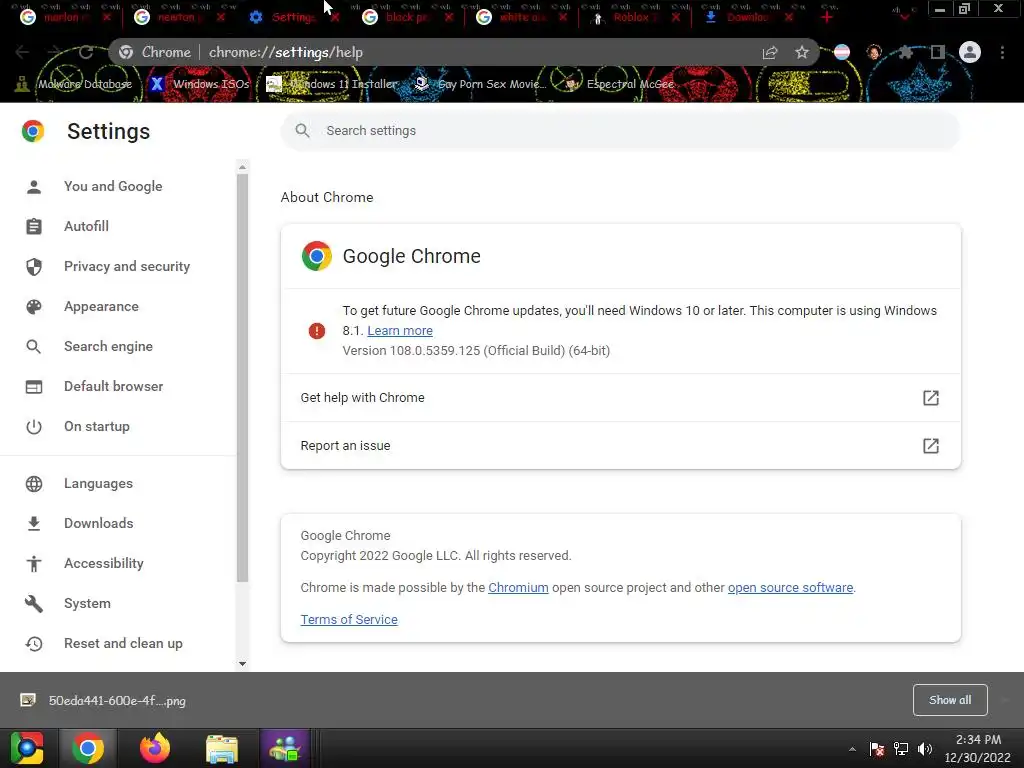Reload the current page
Screen dimensions: 1024x768
(x=86, y=52)
